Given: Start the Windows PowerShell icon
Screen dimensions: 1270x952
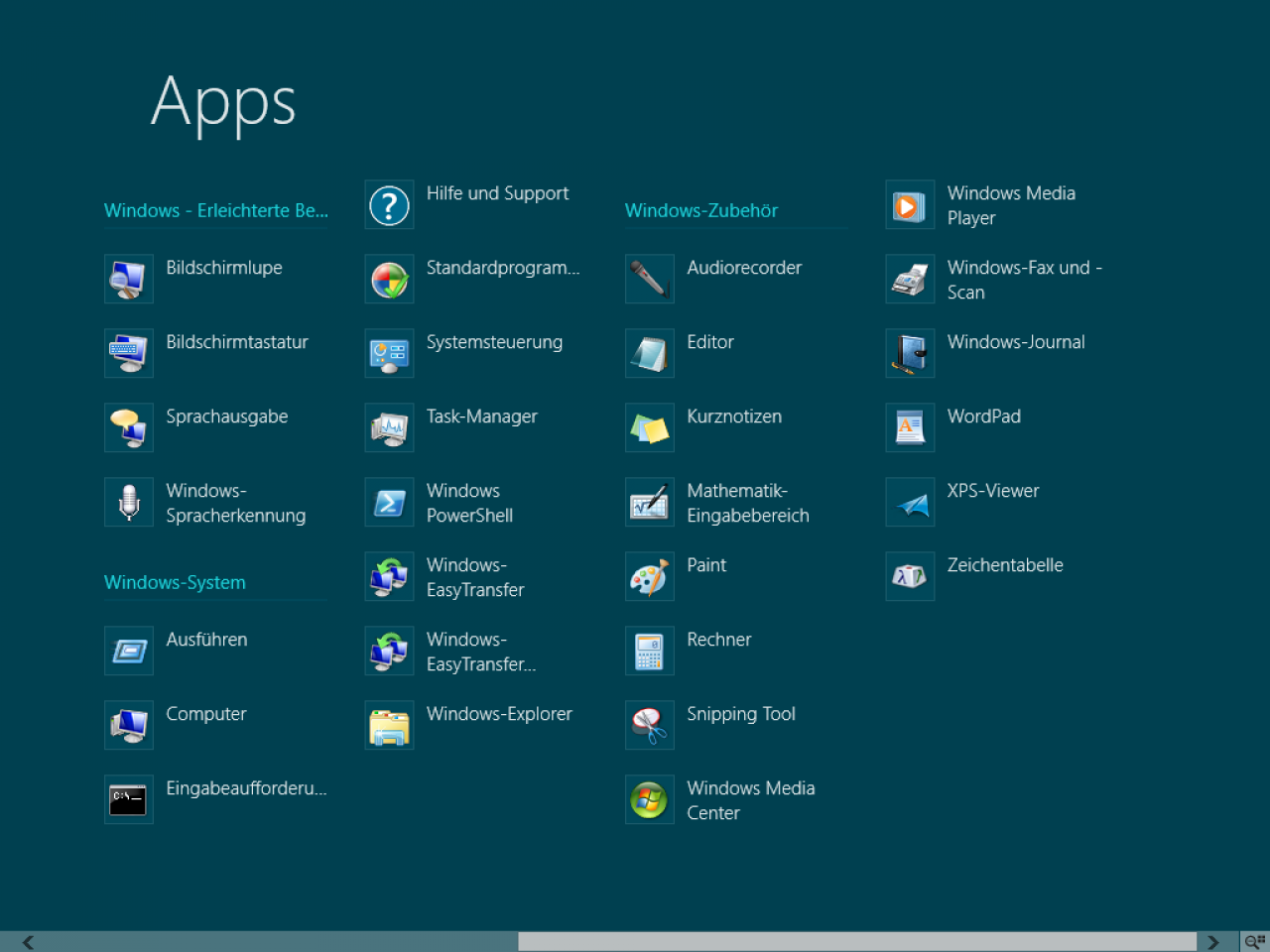Looking at the screenshot, I should click(x=389, y=502).
